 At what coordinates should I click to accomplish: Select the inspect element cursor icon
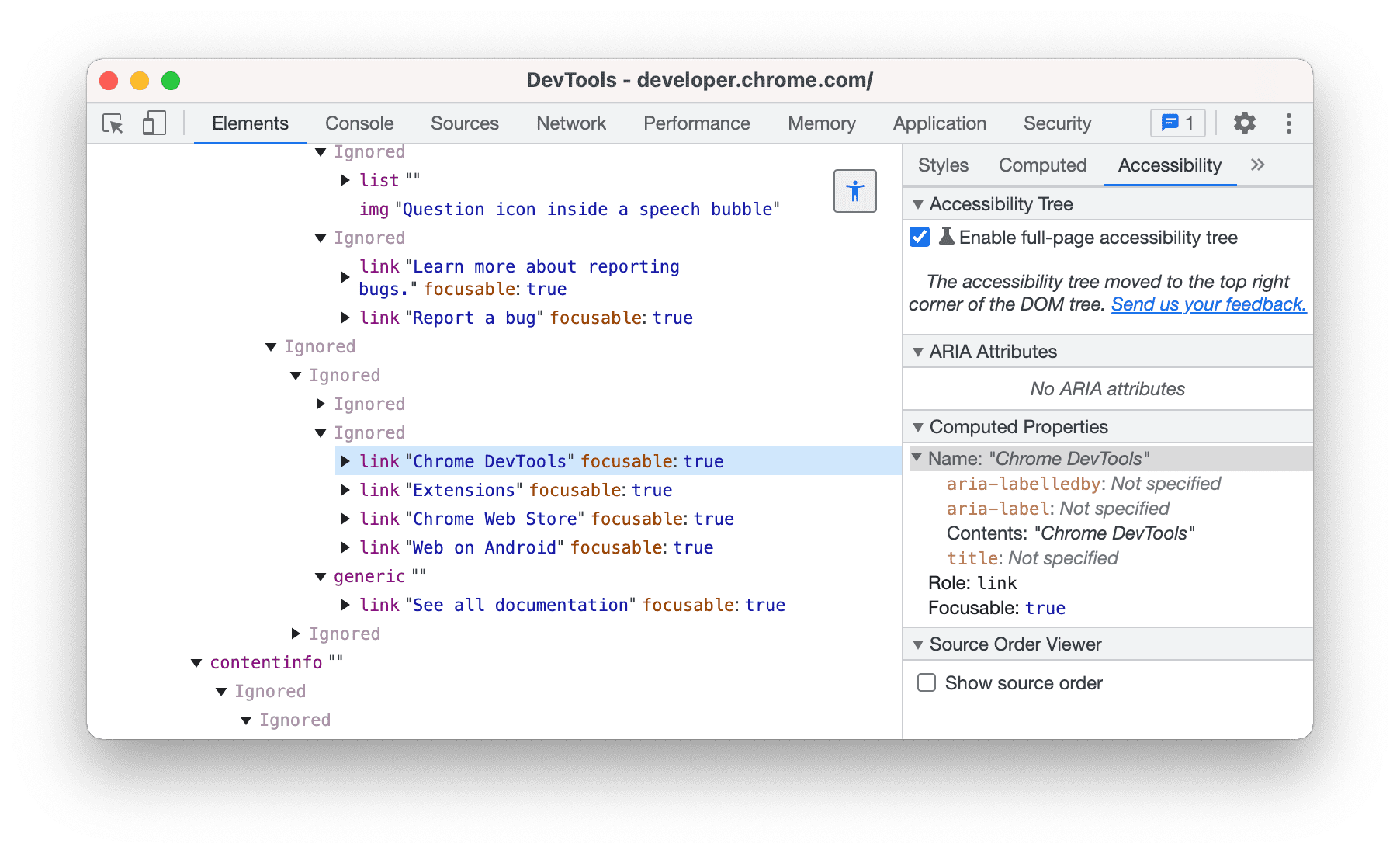(113, 123)
